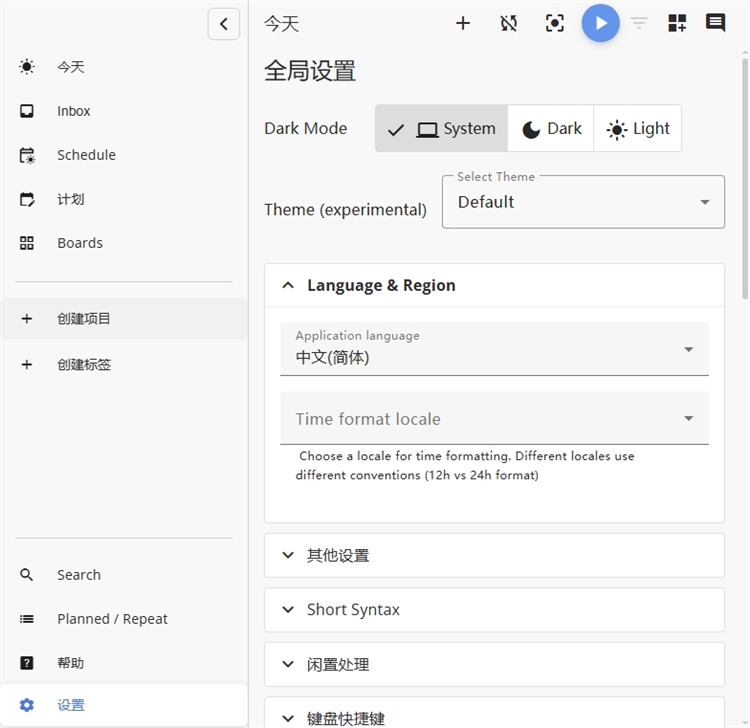Open the Time format locale dropdown
750x728 pixels.
494,418
